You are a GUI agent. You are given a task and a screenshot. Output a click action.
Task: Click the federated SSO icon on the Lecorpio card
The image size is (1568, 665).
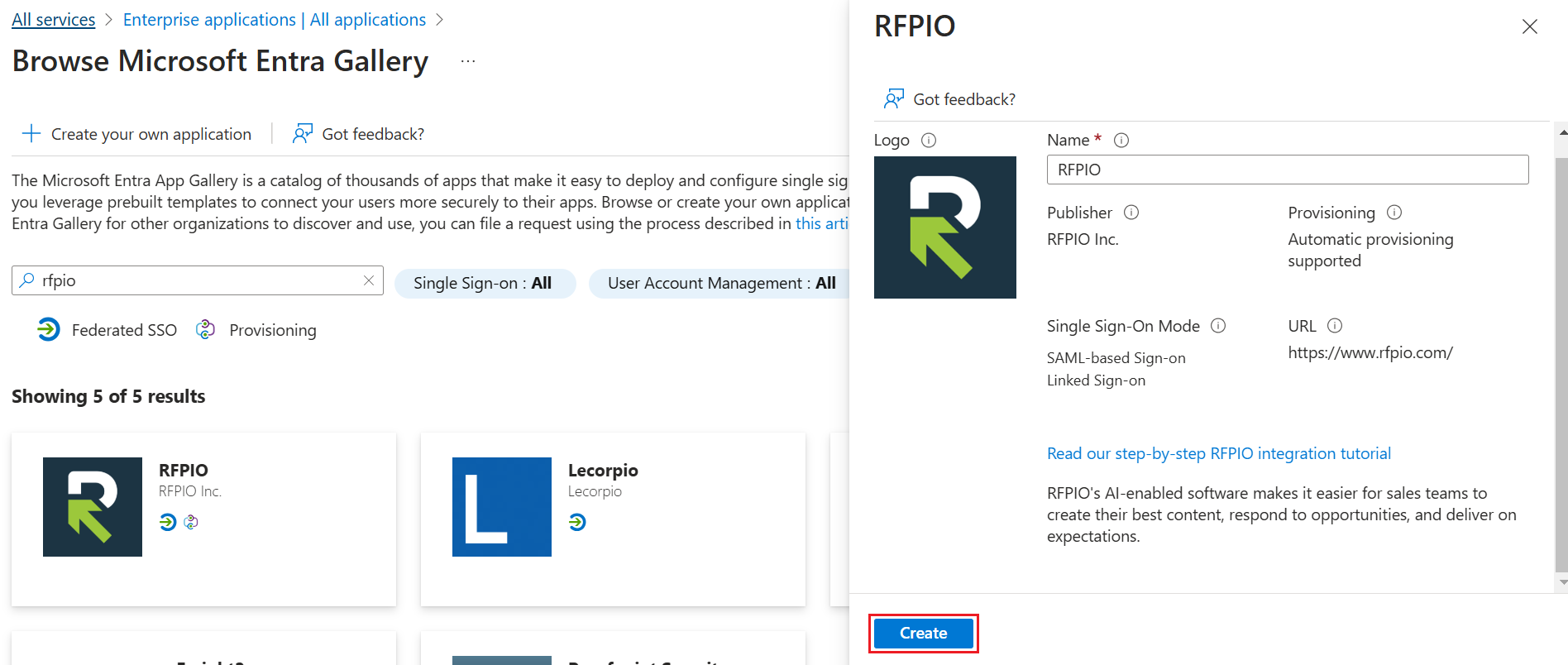(x=577, y=522)
